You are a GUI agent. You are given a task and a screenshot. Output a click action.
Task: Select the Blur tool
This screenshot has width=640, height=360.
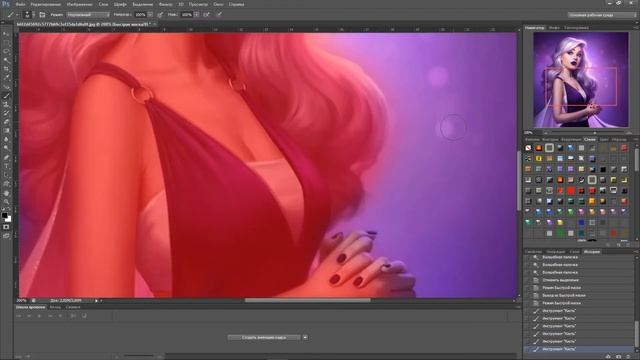click(x=6, y=140)
